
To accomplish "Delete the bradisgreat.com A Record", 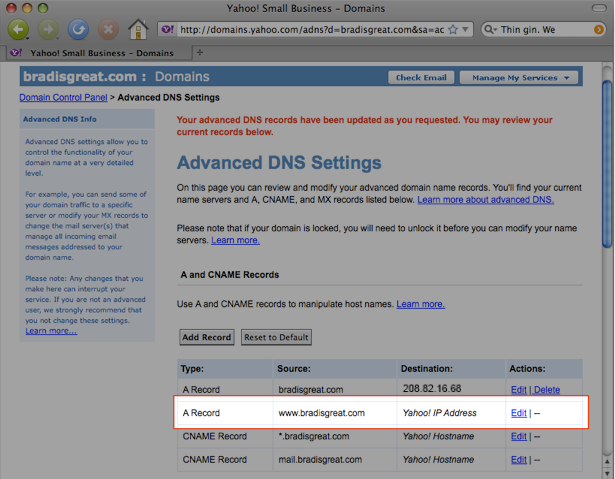I will 547,390.
